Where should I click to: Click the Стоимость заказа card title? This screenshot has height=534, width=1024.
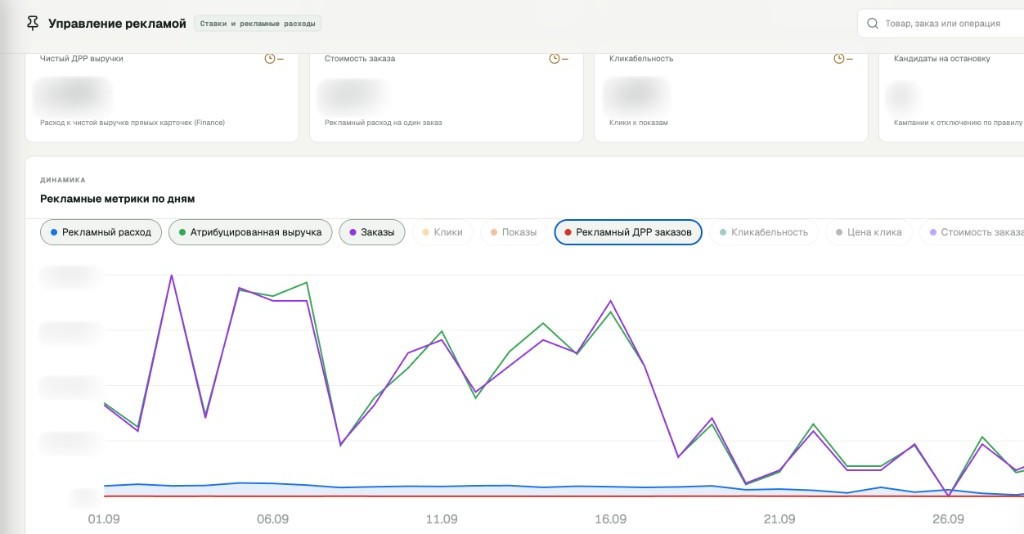point(360,59)
